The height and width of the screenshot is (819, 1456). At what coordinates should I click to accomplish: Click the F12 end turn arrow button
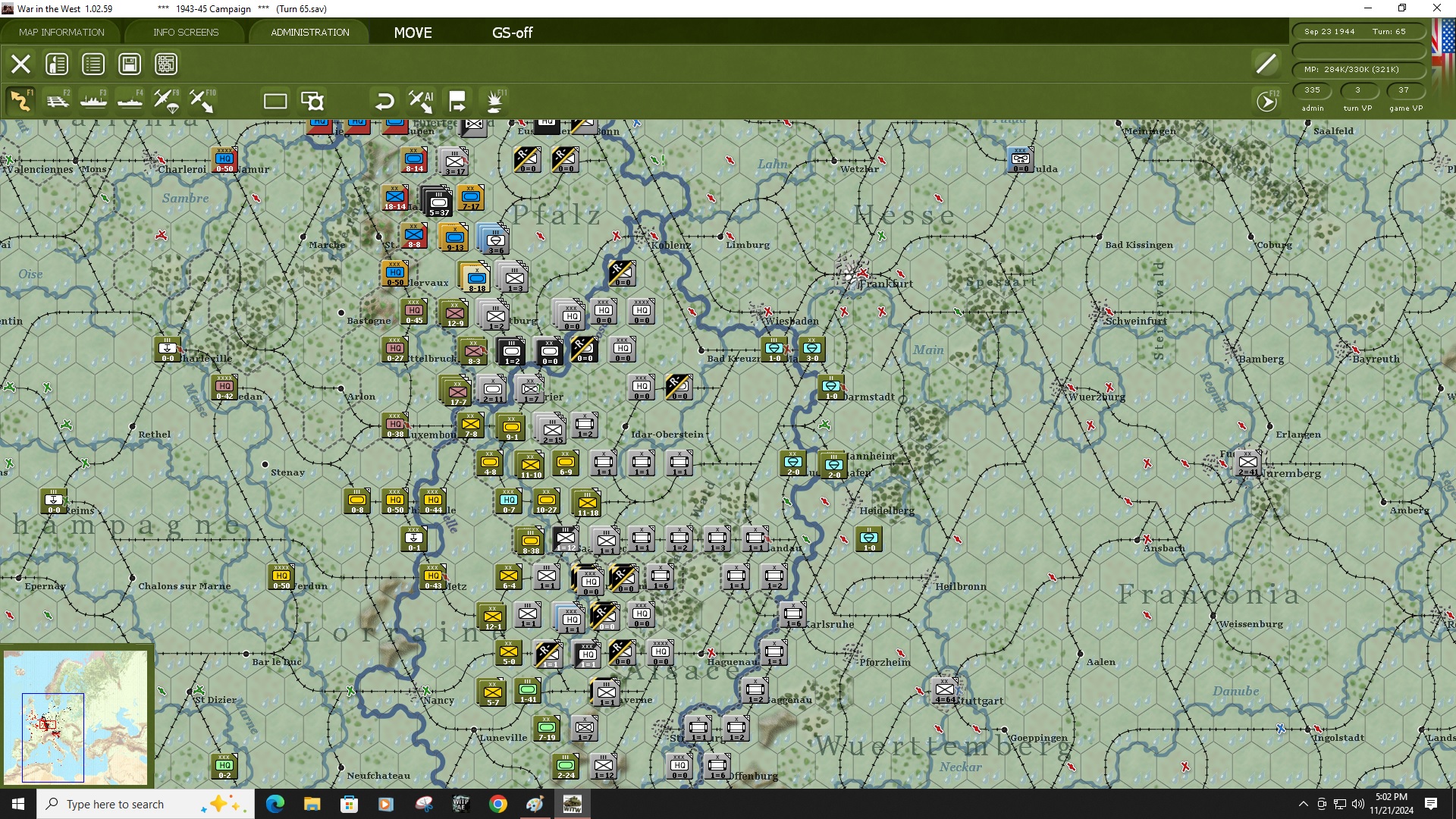click(x=1266, y=102)
